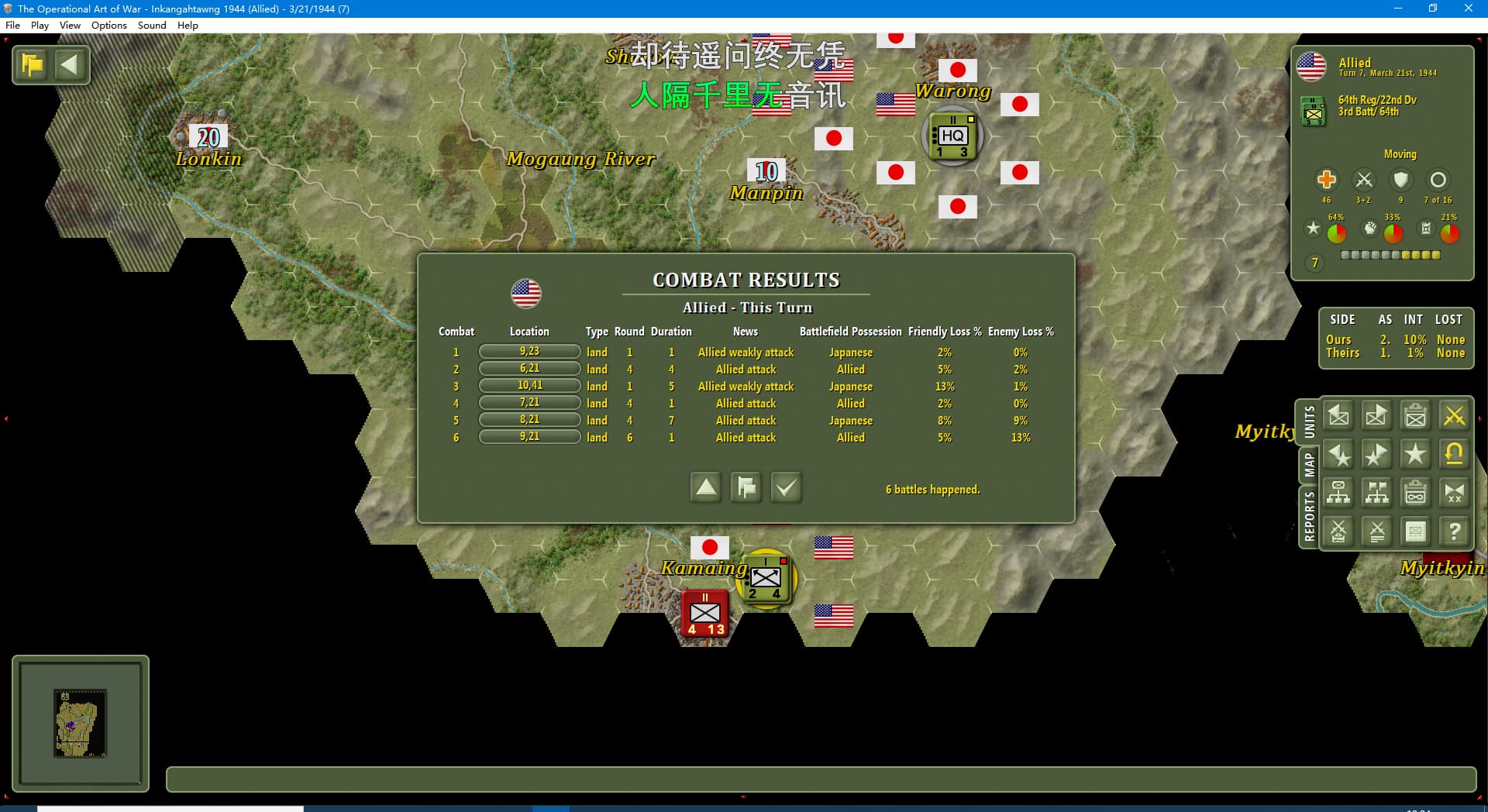Click the Manpin objective value 10

coord(766,170)
